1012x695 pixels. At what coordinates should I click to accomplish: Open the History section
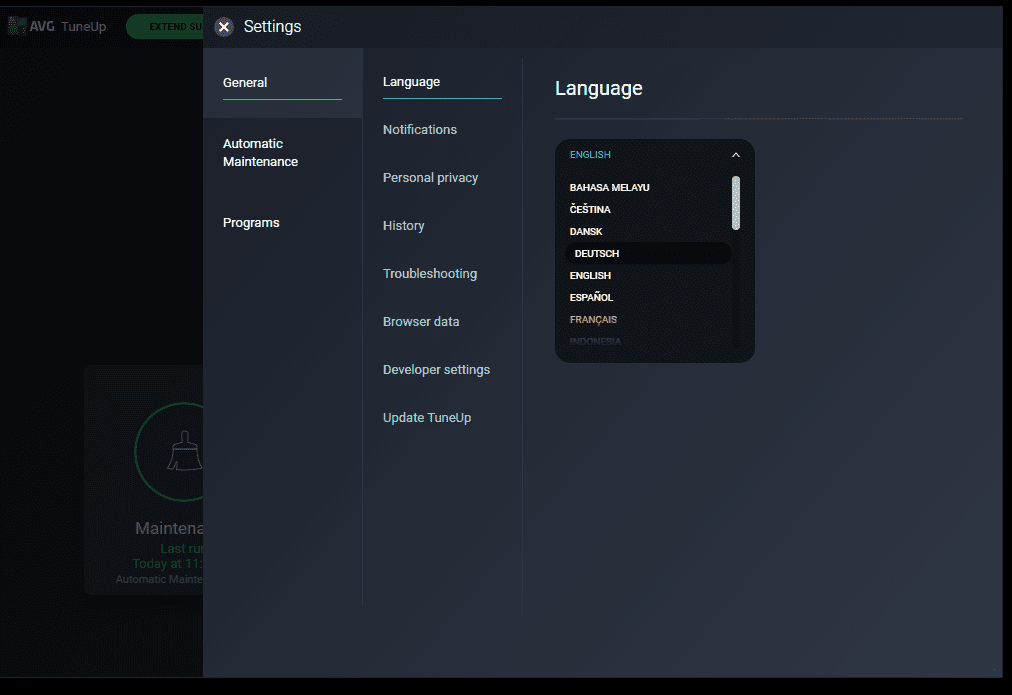pos(403,226)
